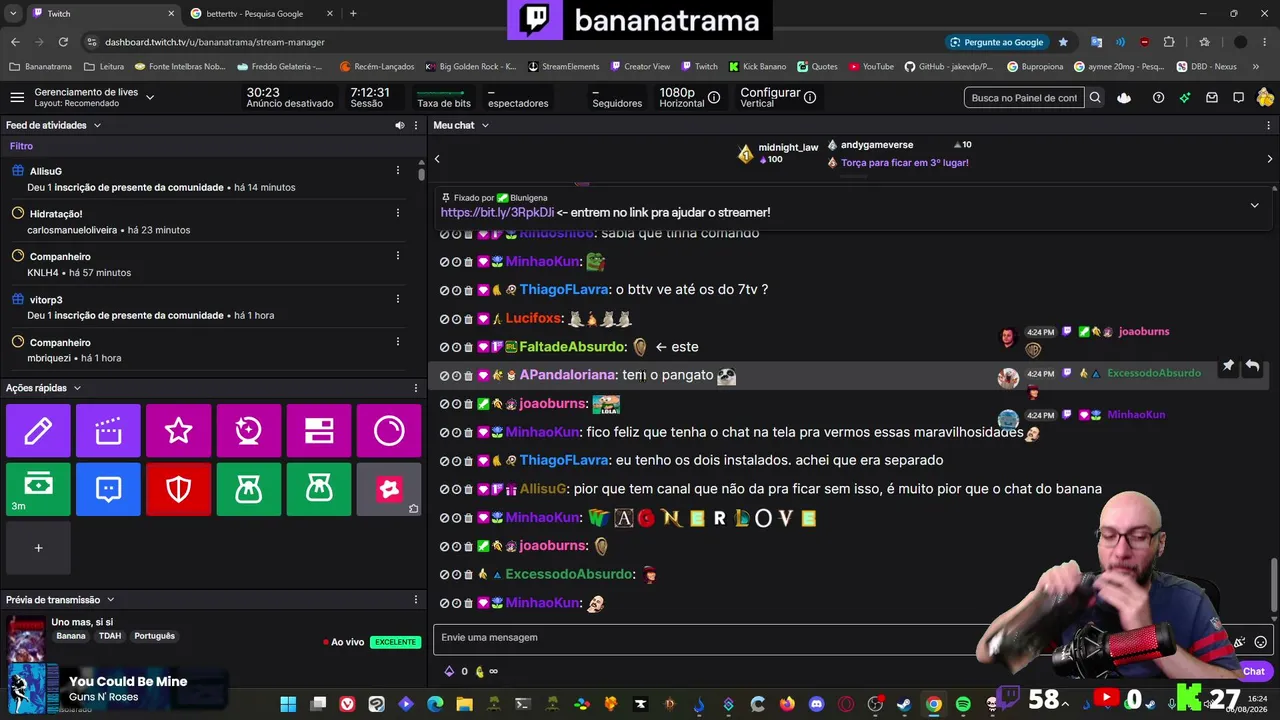Click the star quick action tile
Screen dimensions: 1280x720
[178, 431]
